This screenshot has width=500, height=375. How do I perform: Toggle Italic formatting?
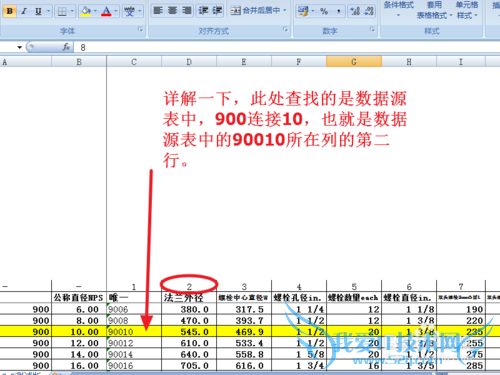coord(24,11)
